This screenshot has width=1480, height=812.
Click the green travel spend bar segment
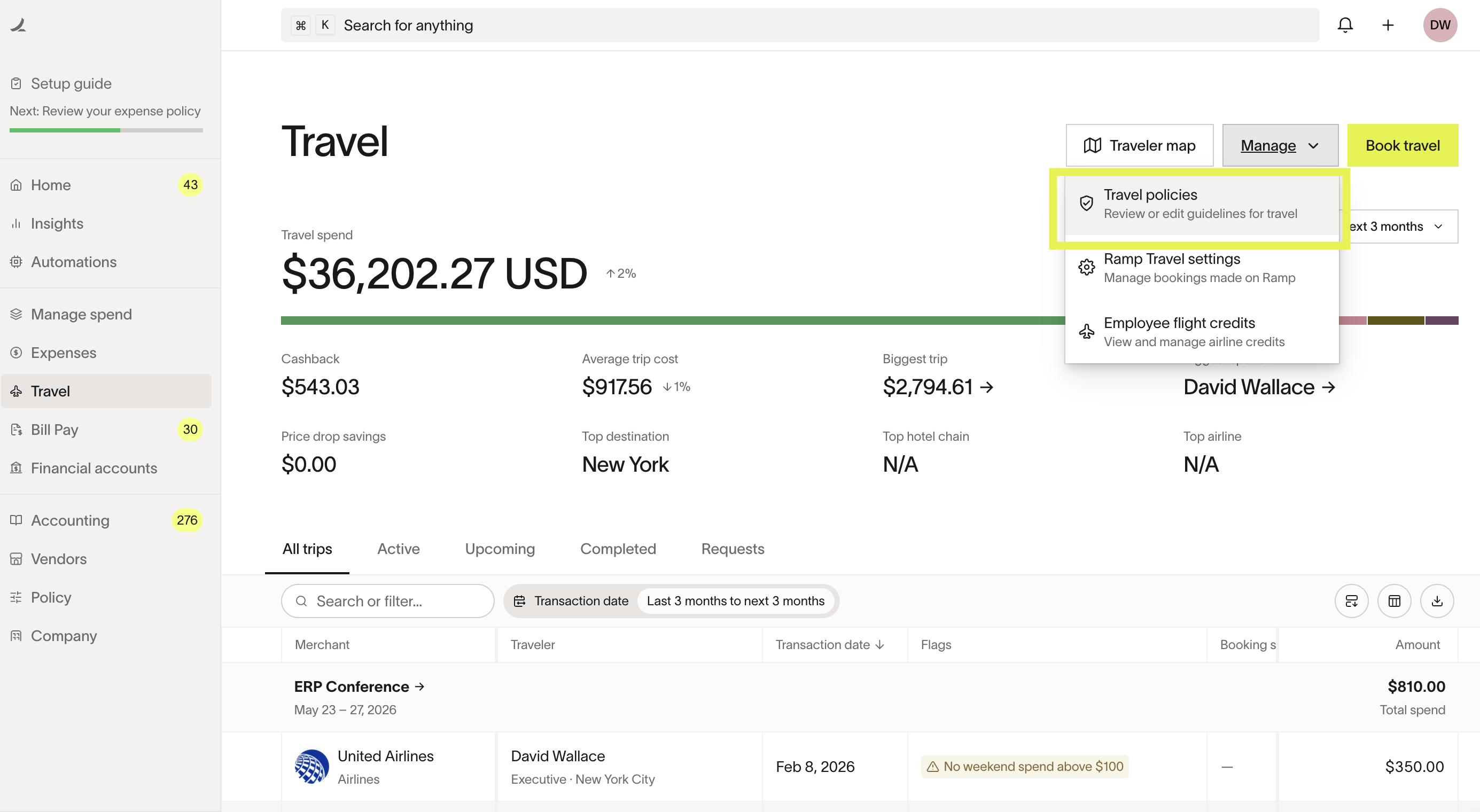click(672, 321)
